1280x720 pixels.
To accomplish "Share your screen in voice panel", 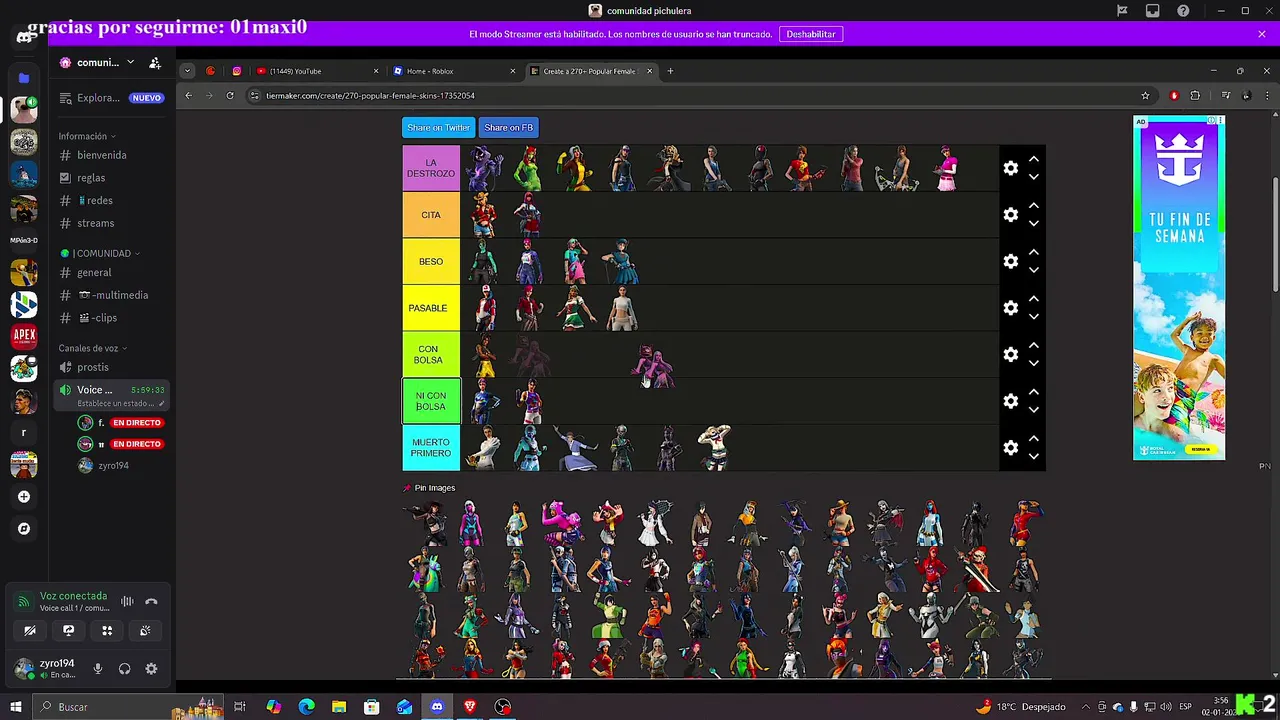I will 68,630.
